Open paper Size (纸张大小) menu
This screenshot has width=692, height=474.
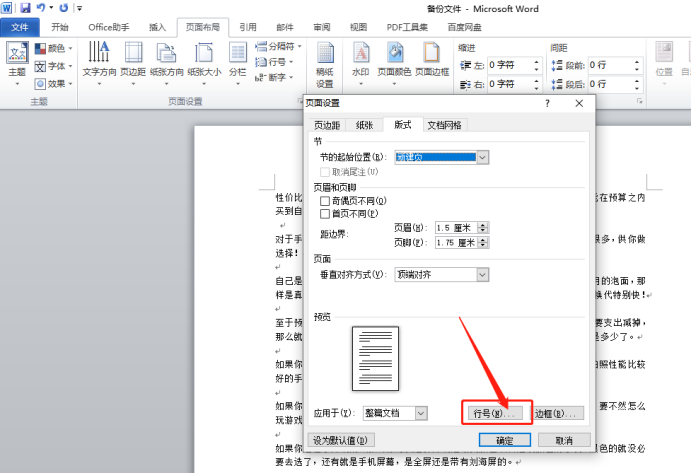pyautogui.click(x=204, y=64)
